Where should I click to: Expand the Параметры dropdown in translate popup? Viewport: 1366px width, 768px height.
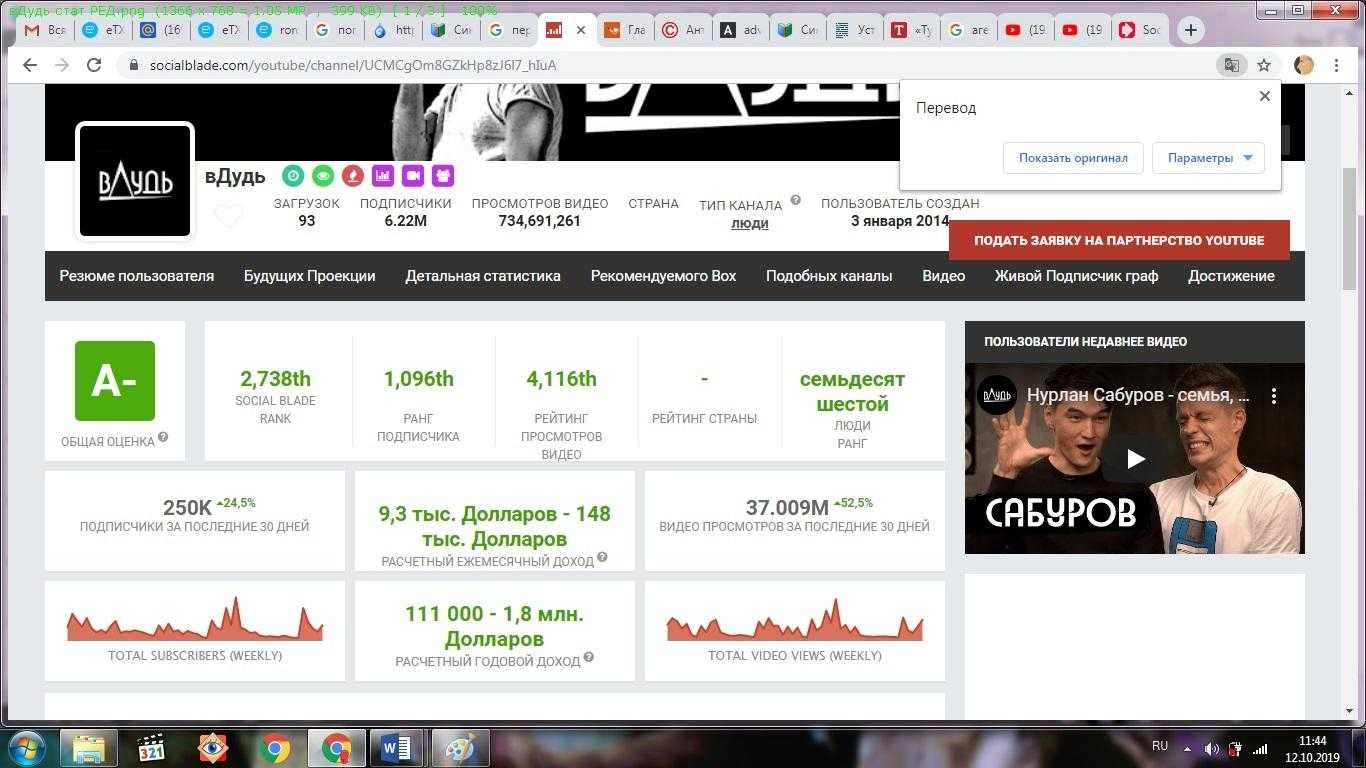(1208, 158)
